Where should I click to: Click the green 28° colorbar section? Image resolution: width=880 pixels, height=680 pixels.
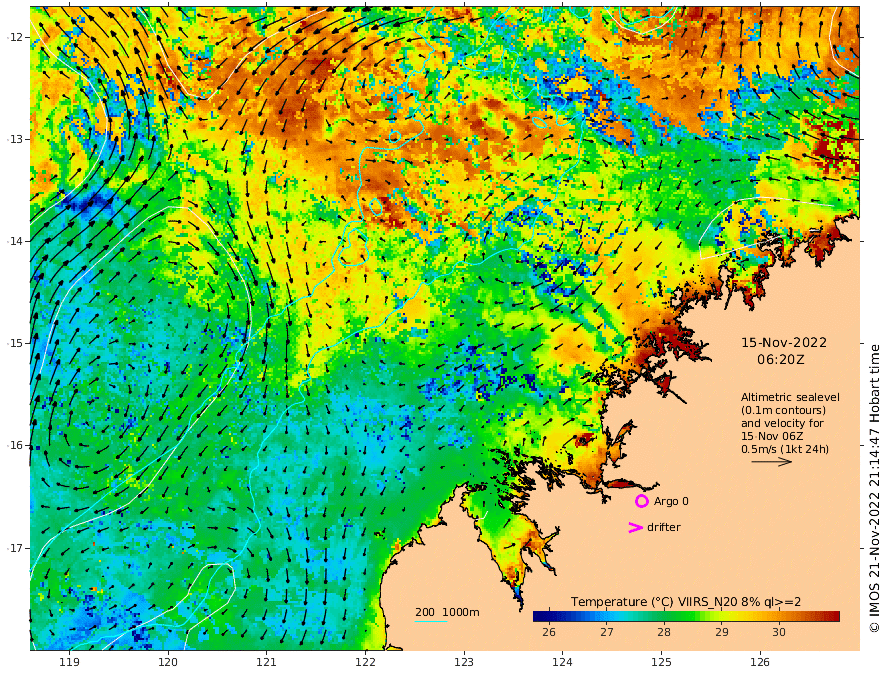coord(664,617)
